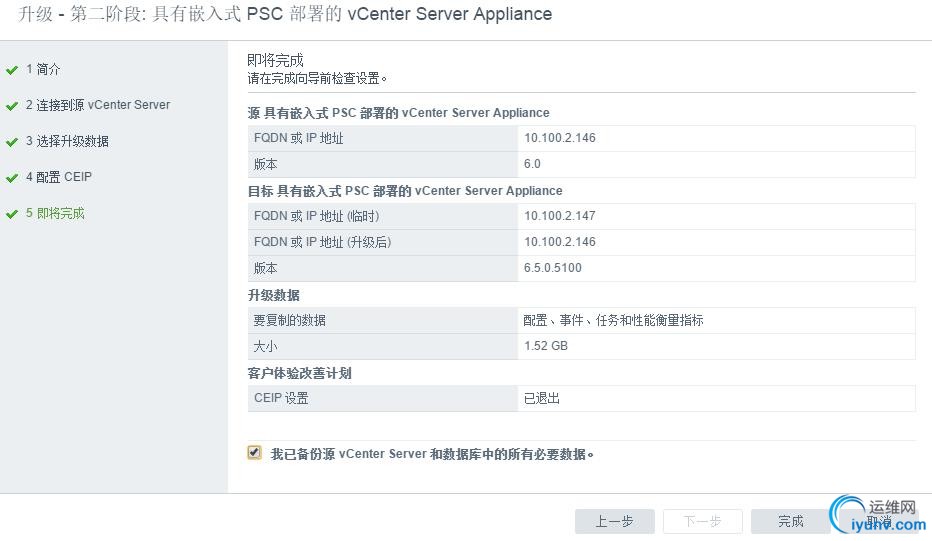The image size is (932, 541).
Task: Open step 2 连接到源 vCenter Server
Action: (x=98, y=105)
